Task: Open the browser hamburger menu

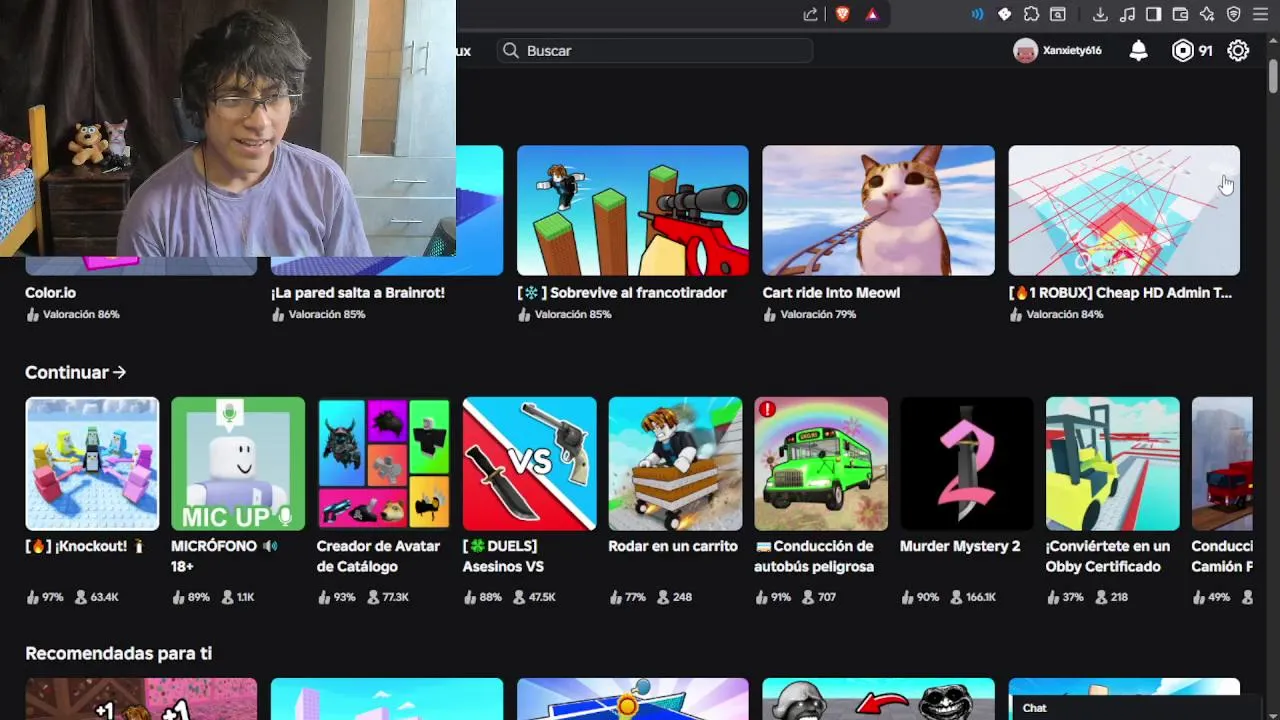Action: point(1260,14)
